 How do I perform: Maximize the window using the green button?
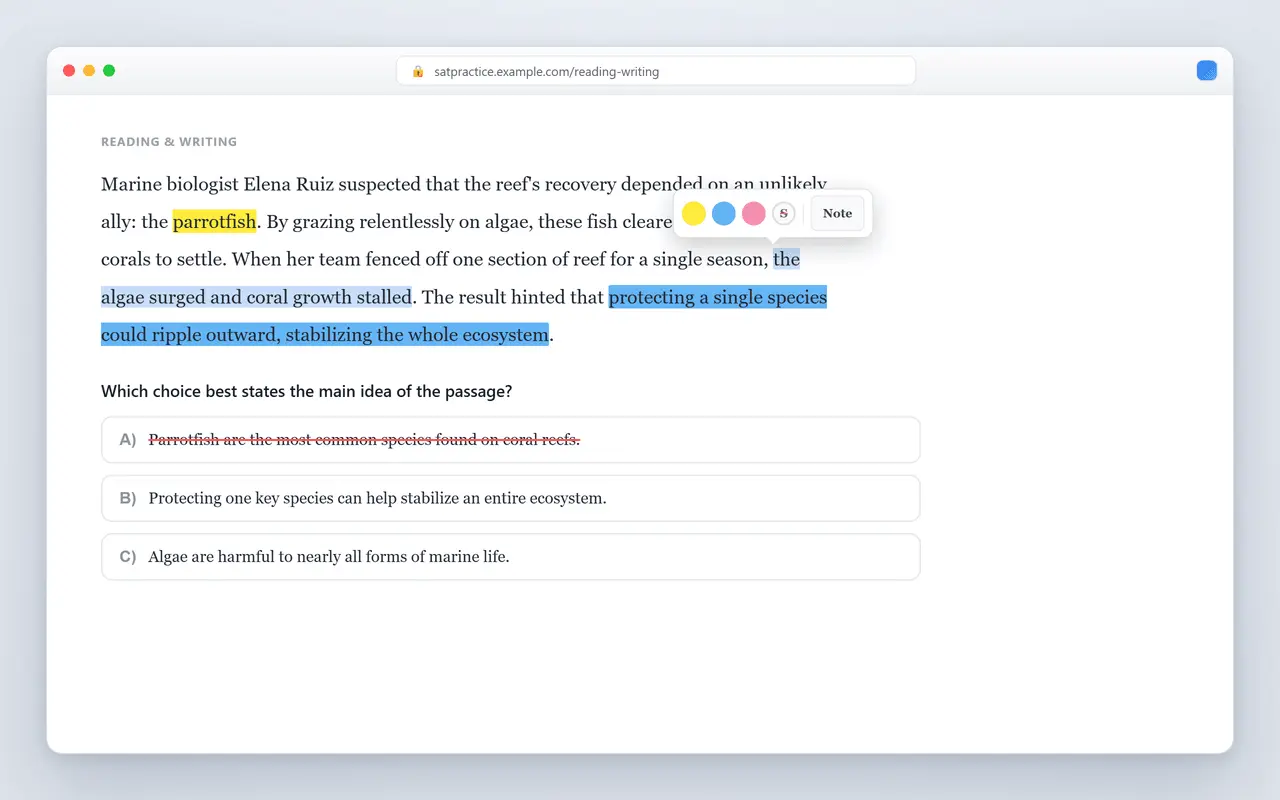pyautogui.click(x=109, y=71)
